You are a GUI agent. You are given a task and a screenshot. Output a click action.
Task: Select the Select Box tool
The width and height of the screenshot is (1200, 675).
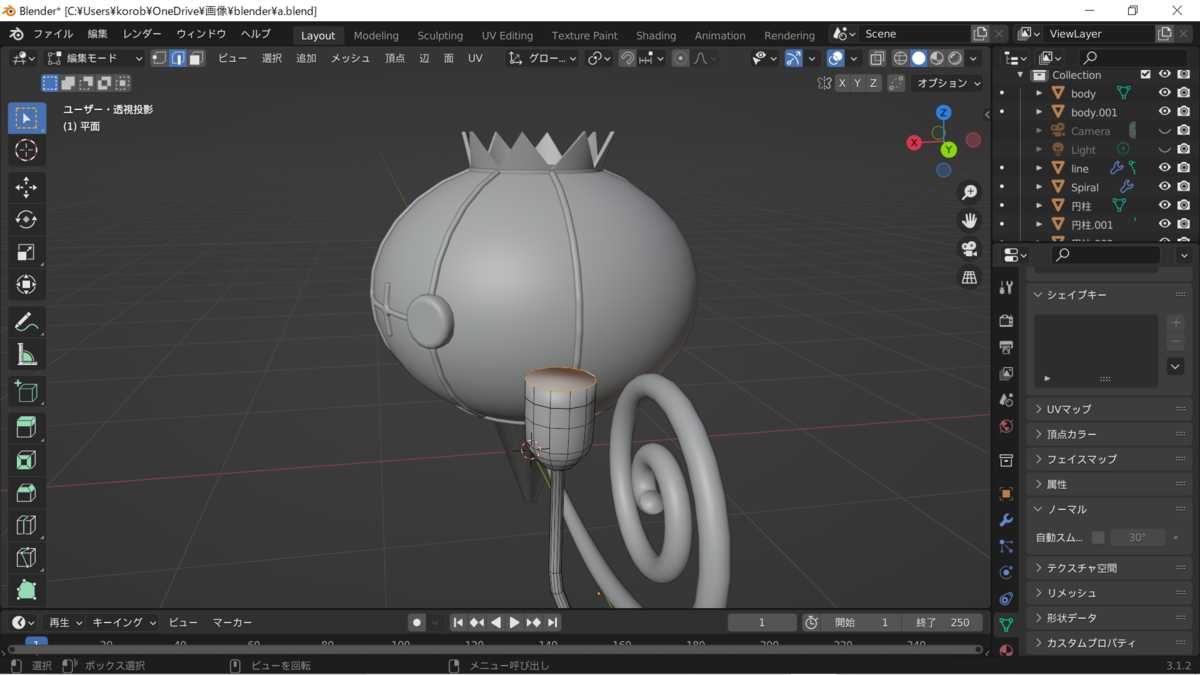pyautogui.click(x=27, y=118)
